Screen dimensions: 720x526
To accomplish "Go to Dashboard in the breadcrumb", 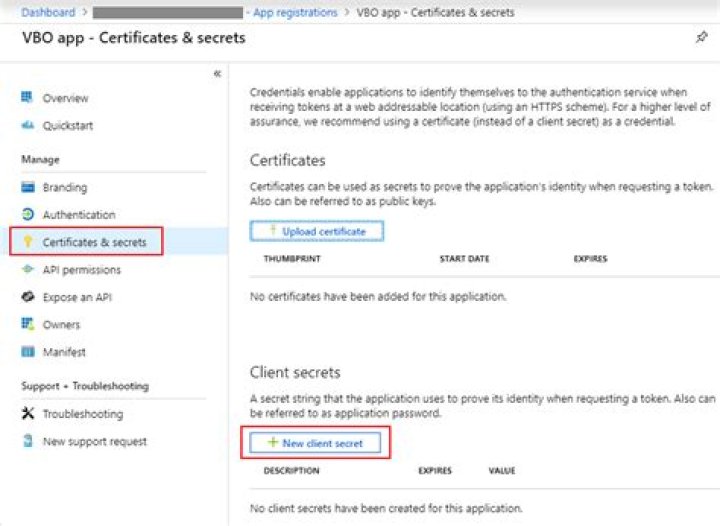I will pyautogui.click(x=49, y=13).
